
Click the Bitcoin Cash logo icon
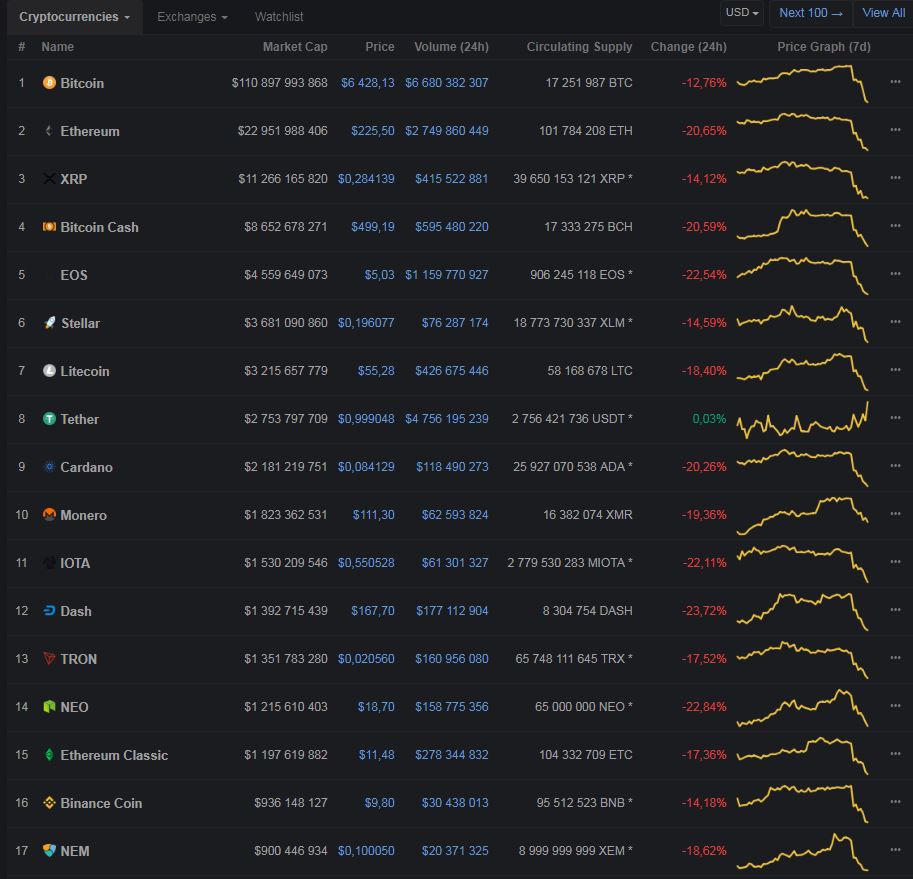(x=49, y=226)
